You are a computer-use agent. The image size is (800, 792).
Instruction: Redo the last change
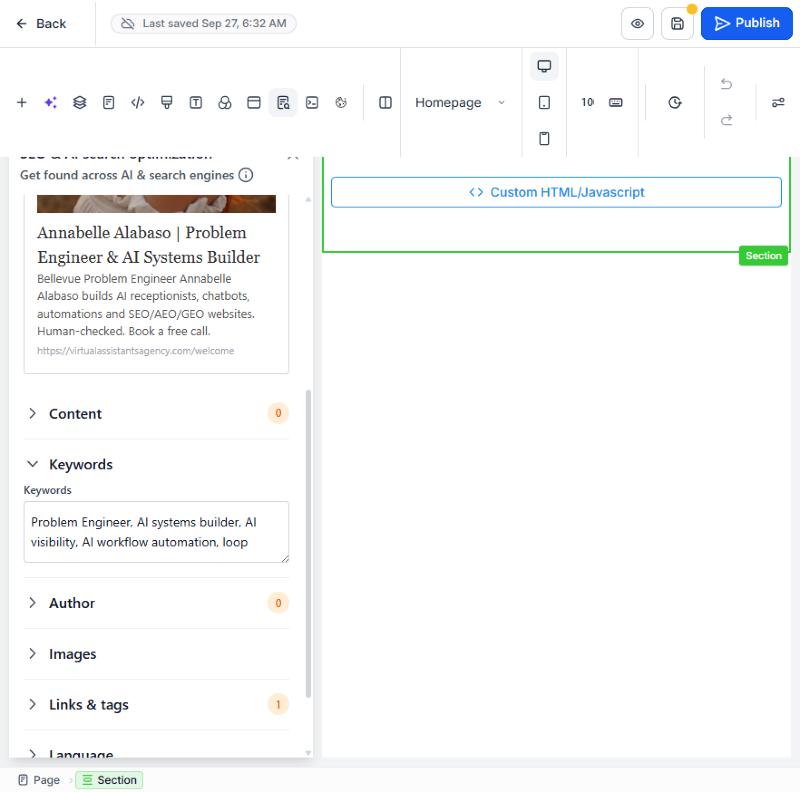727,120
